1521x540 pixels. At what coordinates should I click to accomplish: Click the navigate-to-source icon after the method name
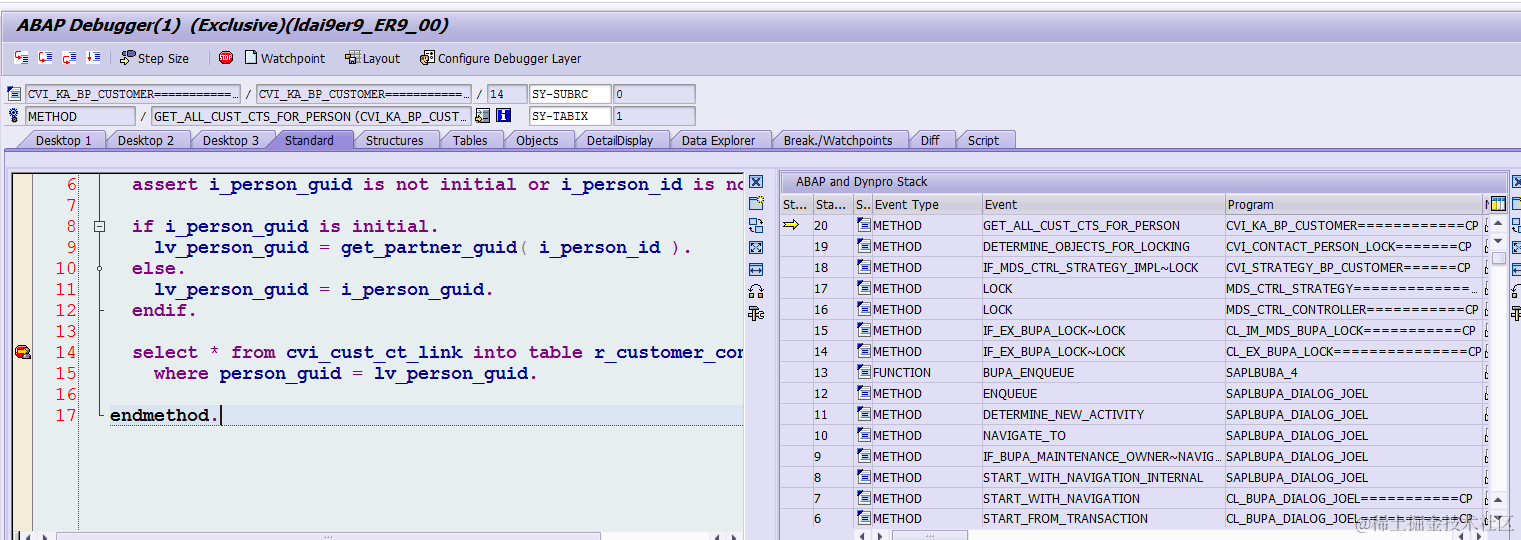tap(483, 116)
